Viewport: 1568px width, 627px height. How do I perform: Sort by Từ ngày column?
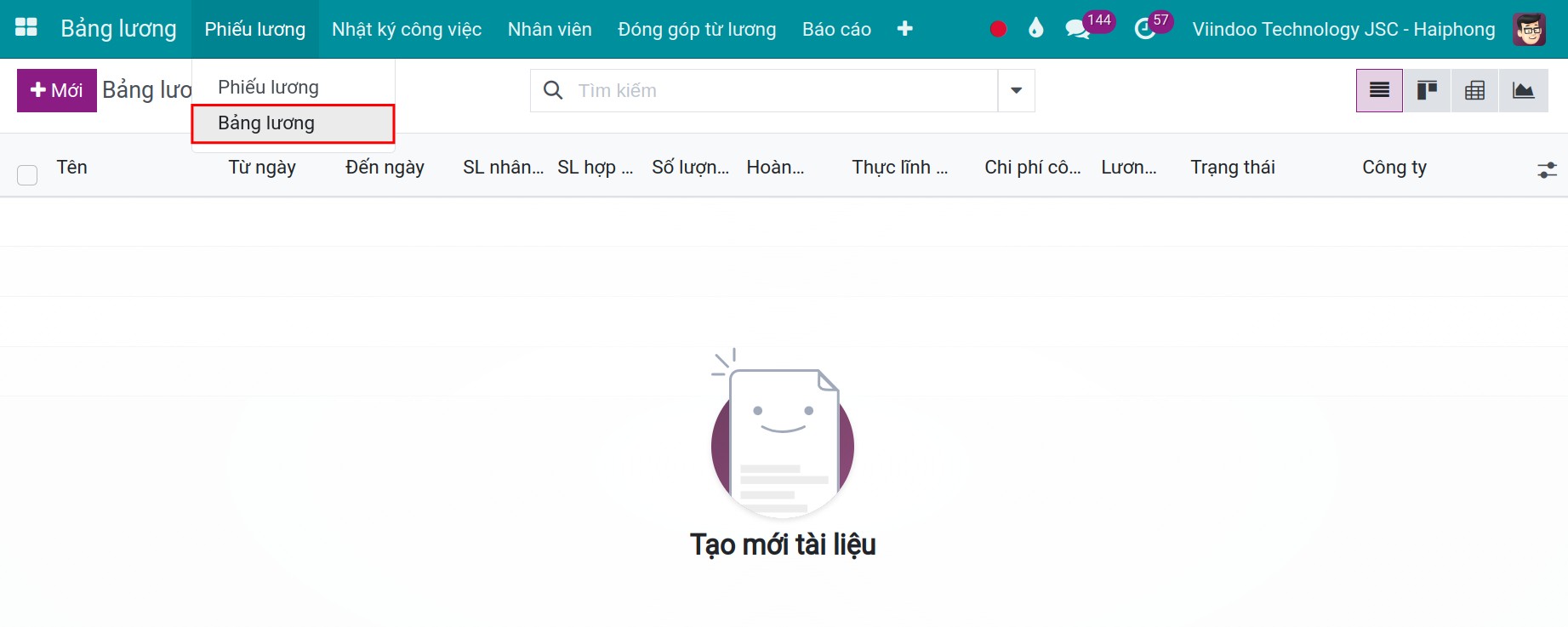(x=262, y=167)
